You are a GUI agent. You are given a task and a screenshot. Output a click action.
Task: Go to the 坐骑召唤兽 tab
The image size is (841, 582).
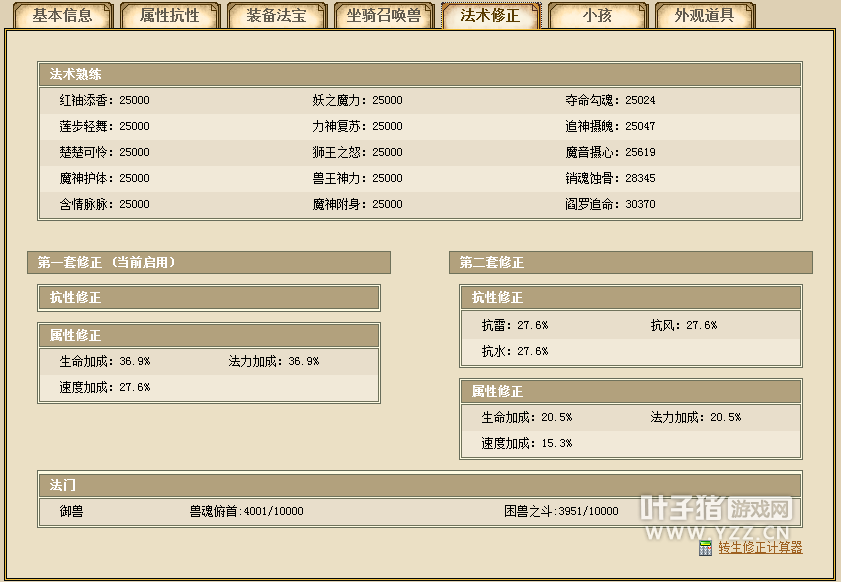pyautogui.click(x=383, y=15)
